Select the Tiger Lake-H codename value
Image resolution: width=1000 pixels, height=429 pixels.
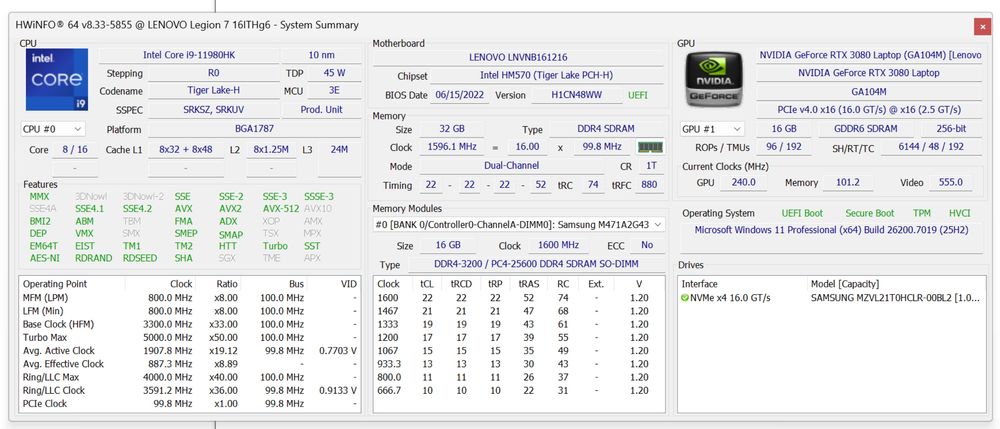click(214, 91)
